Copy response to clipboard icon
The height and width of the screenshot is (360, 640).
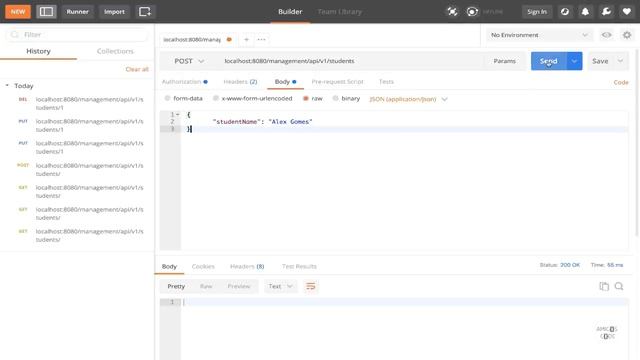(604, 286)
